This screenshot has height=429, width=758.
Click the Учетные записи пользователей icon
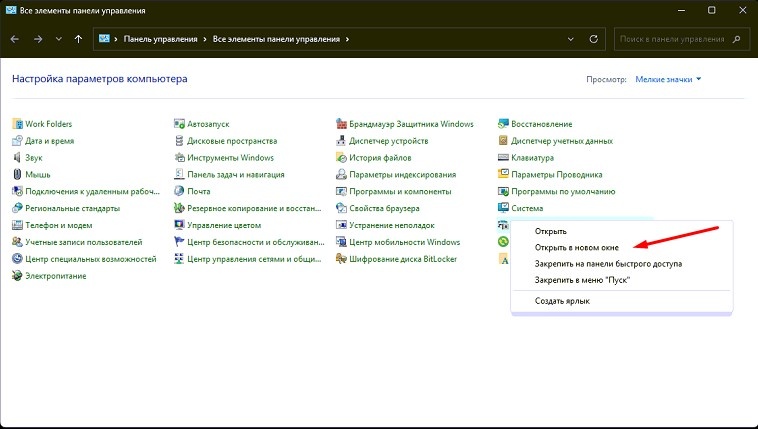pos(17,242)
